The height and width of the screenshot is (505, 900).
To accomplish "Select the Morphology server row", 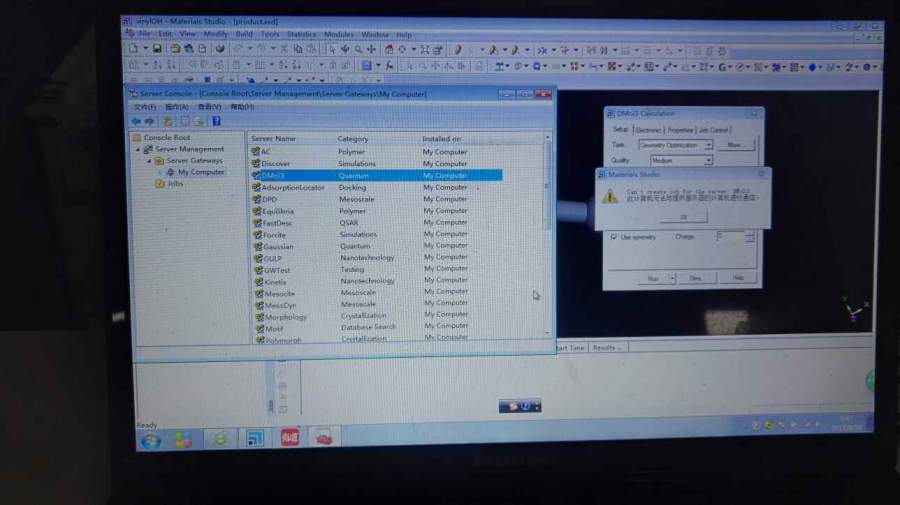I will (x=377, y=317).
